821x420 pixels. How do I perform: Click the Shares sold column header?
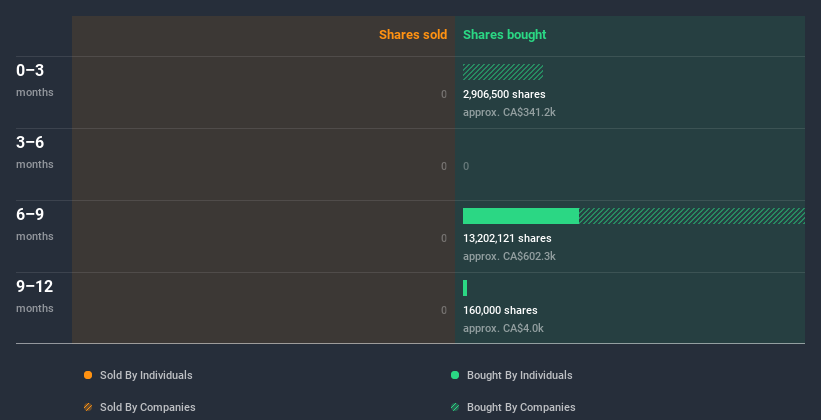coord(413,35)
